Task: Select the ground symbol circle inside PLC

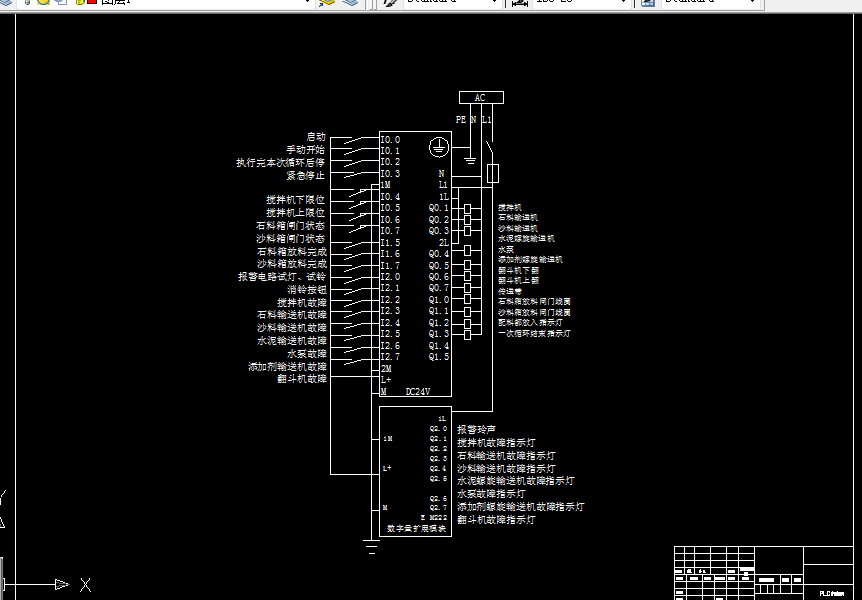Action: click(439, 147)
